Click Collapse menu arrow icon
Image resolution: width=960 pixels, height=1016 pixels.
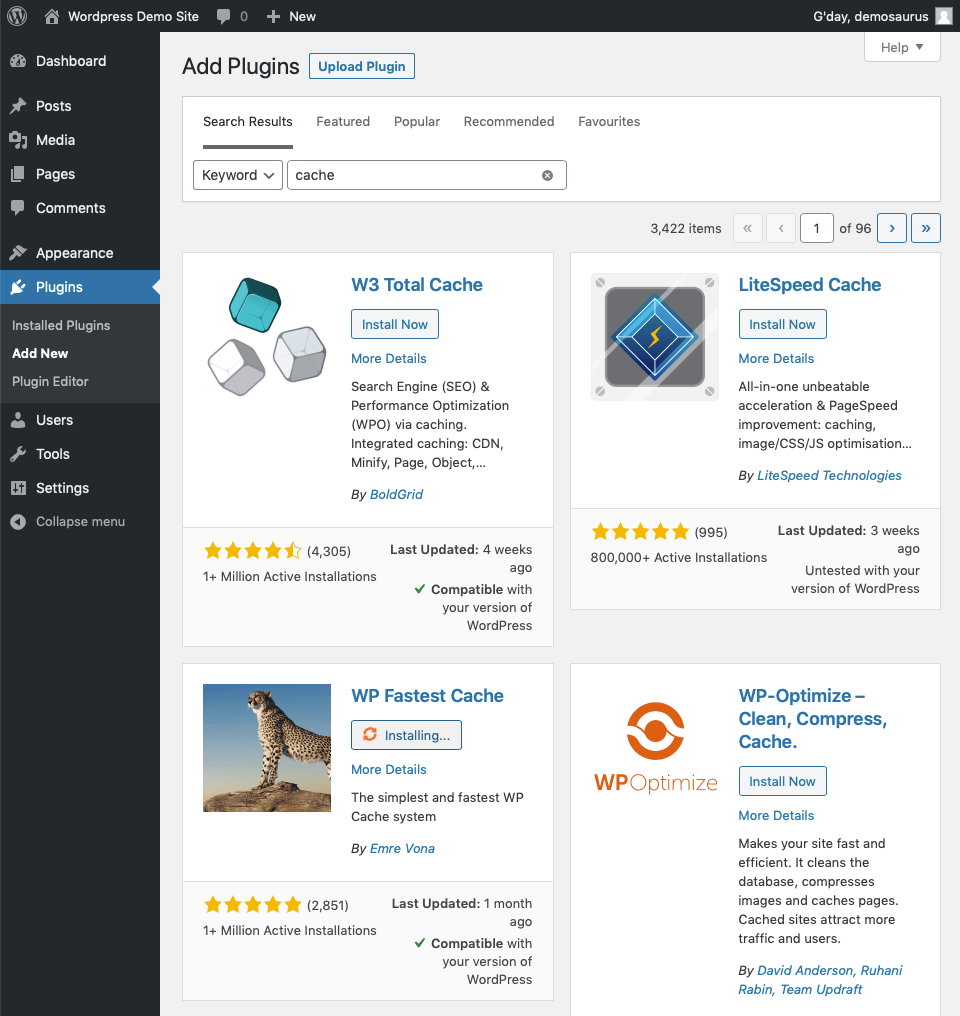click(18, 522)
